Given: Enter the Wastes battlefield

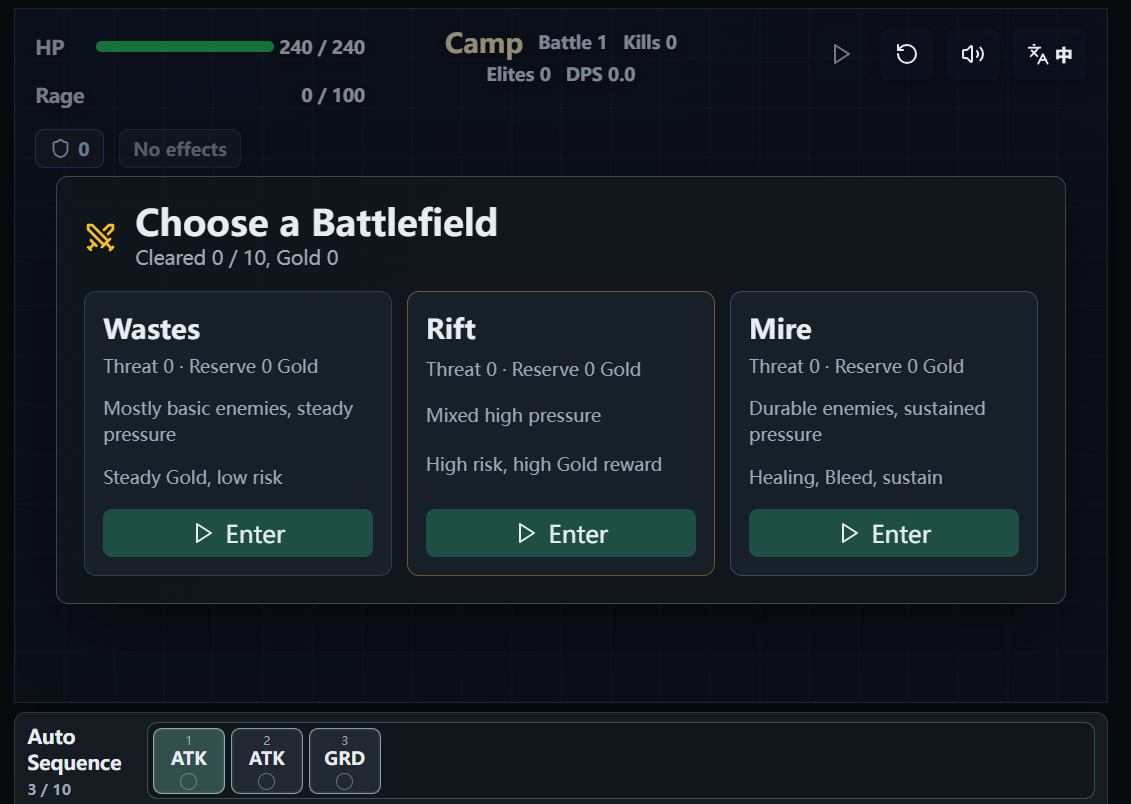Looking at the screenshot, I should coord(238,533).
